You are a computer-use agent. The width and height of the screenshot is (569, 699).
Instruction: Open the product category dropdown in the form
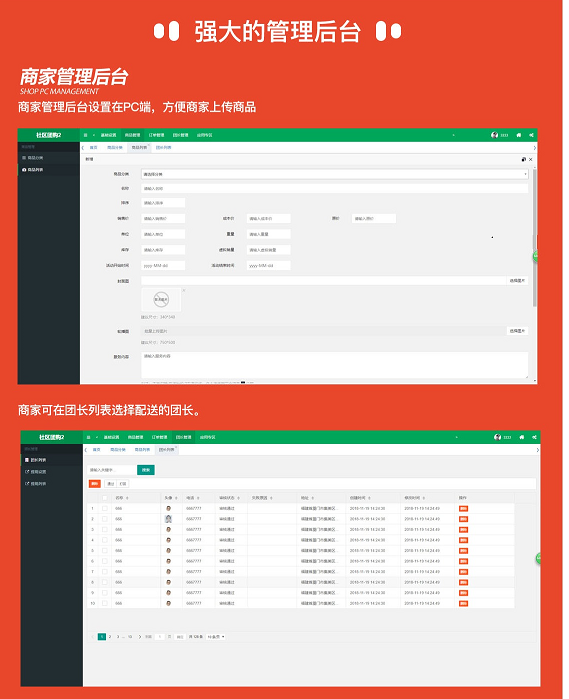tap(335, 174)
